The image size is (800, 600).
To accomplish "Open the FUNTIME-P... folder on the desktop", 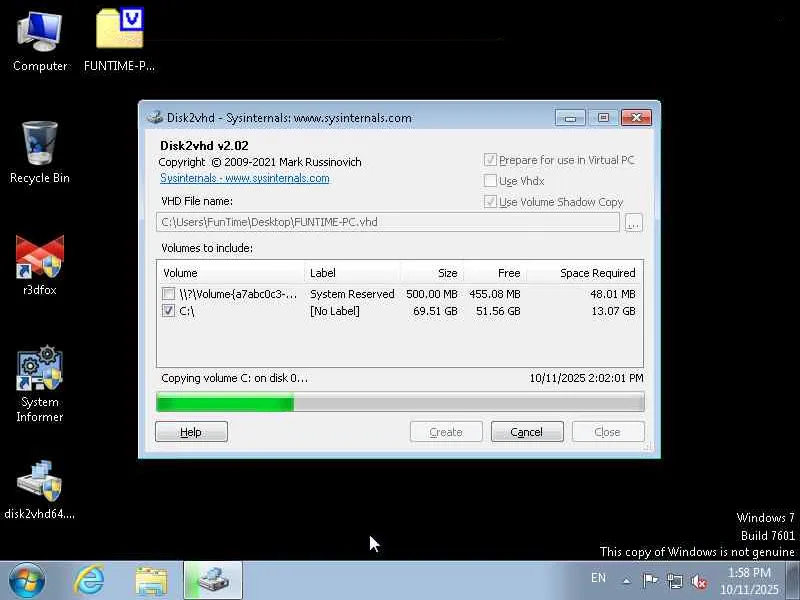I will pos(119,41).
